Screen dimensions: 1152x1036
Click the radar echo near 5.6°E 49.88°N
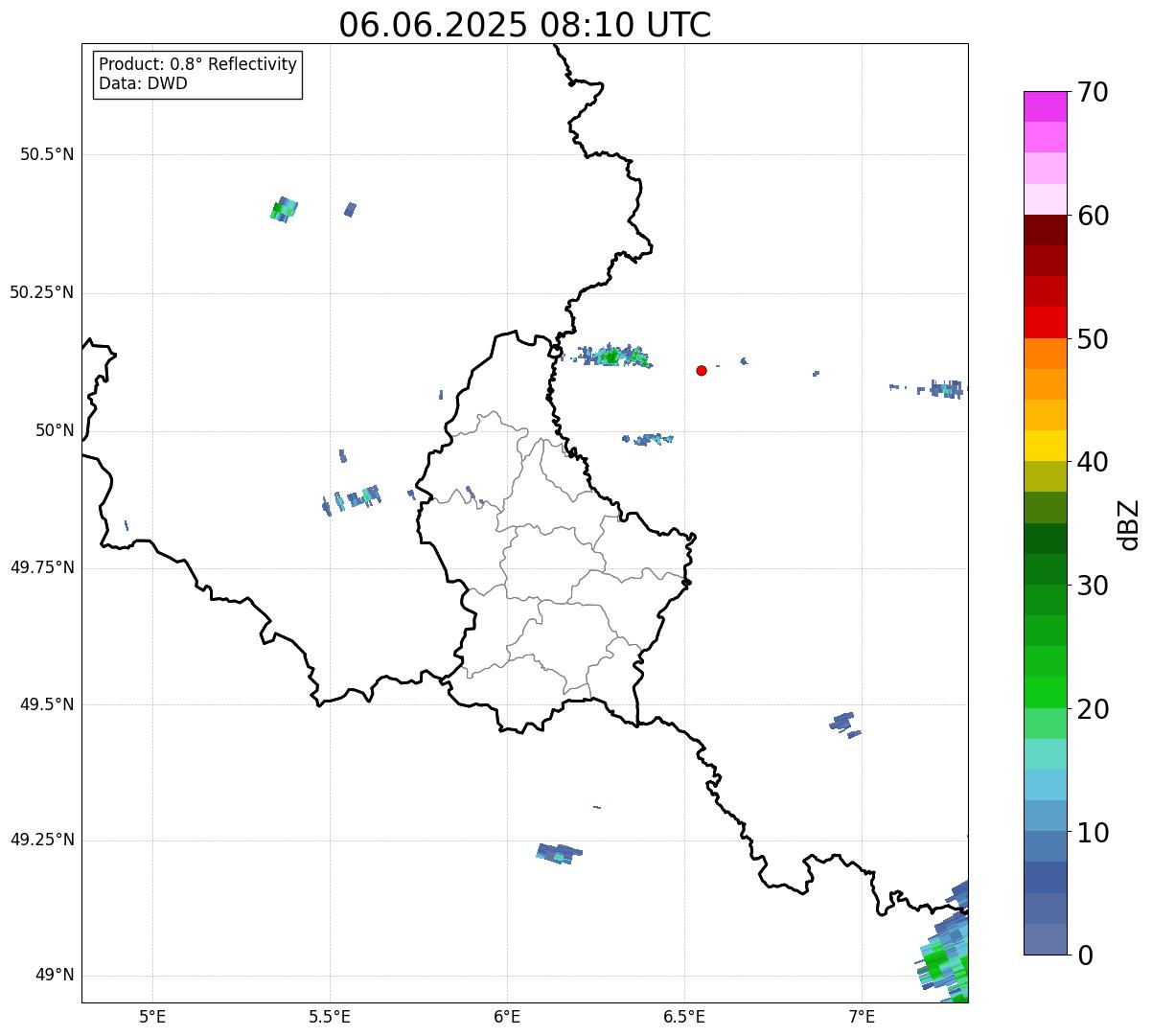(353, 498)
